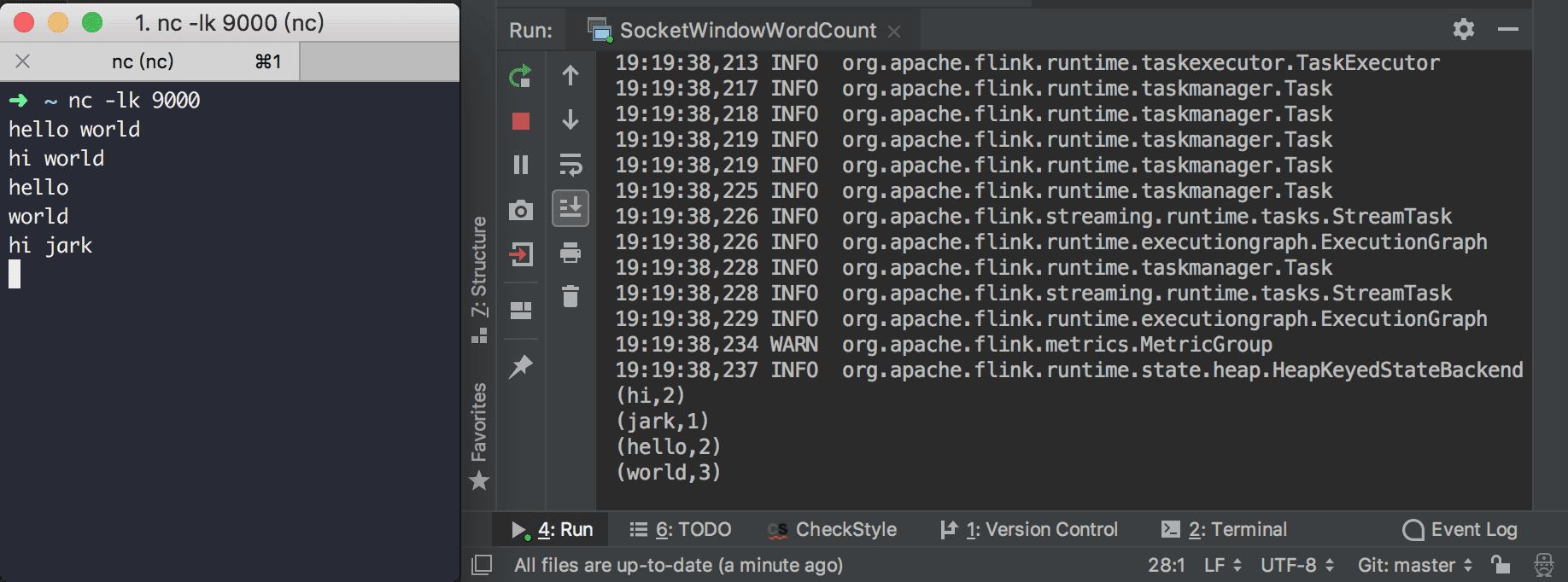Click the 28:1 cursor position indicator
Screen dimensions: 1568x582
(x=1166, y=565)
